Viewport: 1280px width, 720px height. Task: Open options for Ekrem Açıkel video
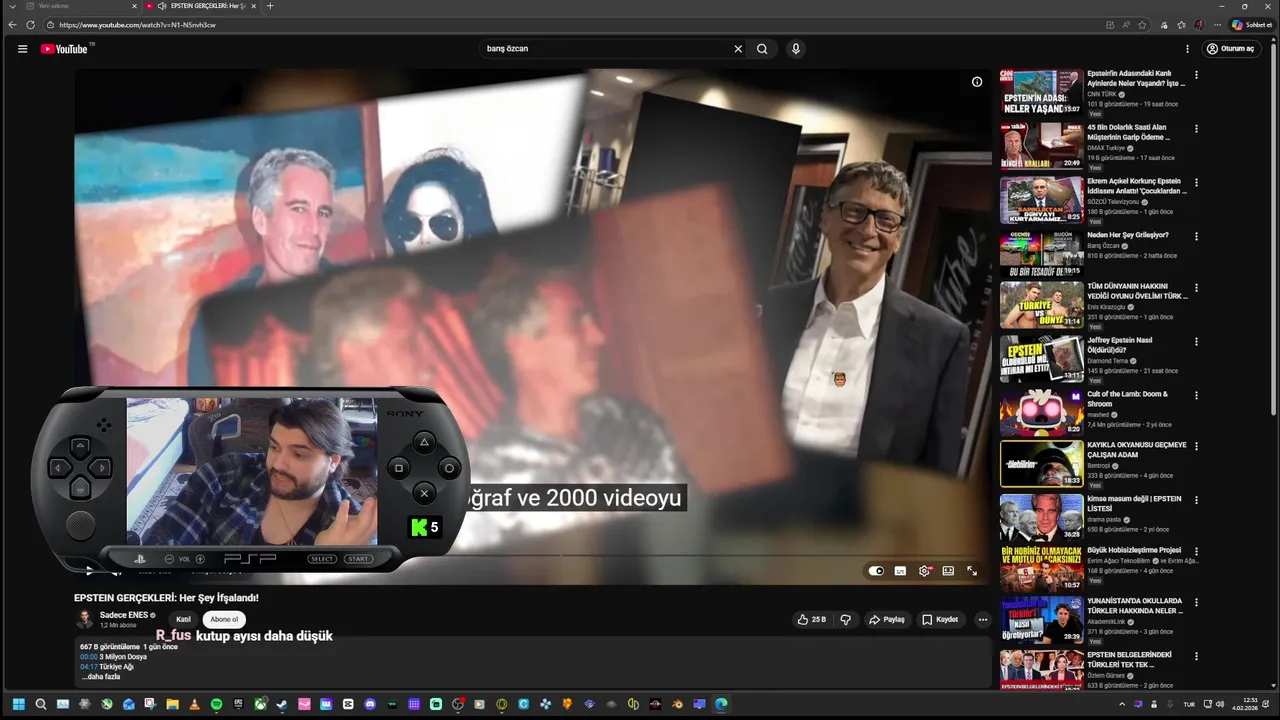pyautogui.click(x=1196, y=183)
